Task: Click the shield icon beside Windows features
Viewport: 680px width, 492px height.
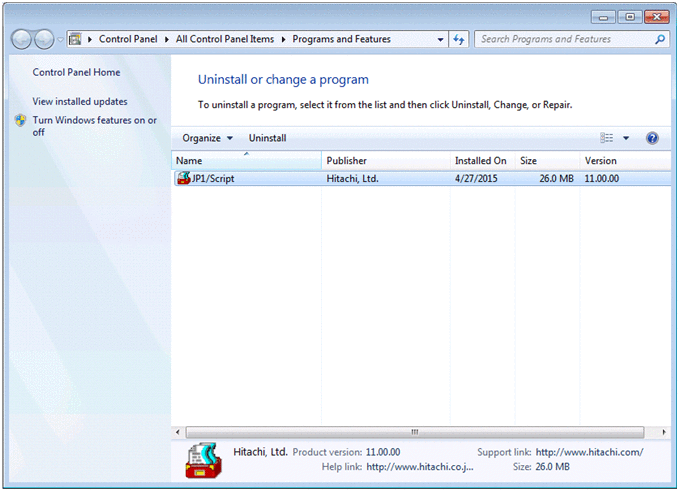Action: tap(20, 120)
